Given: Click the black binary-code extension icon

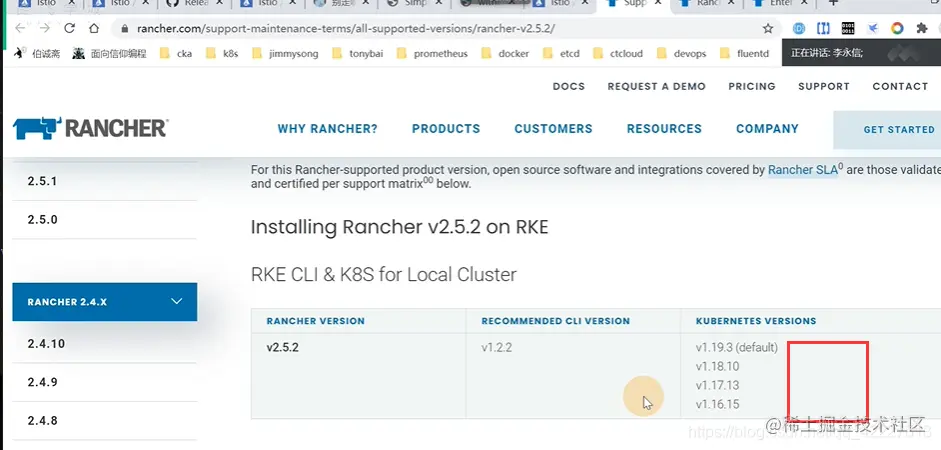Looking at the screenshot, I should click(x=848, y=28).
